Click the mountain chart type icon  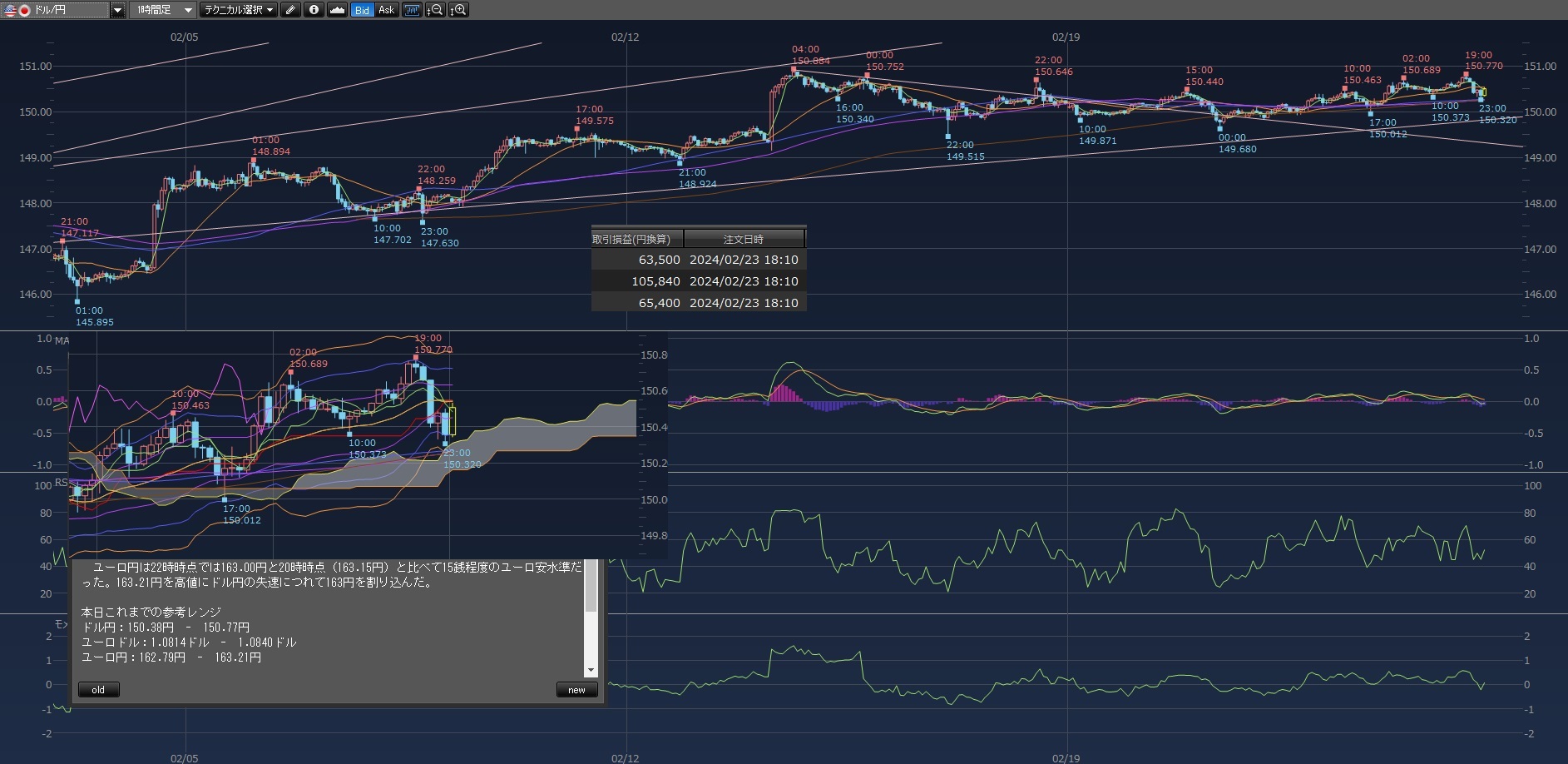337,10
